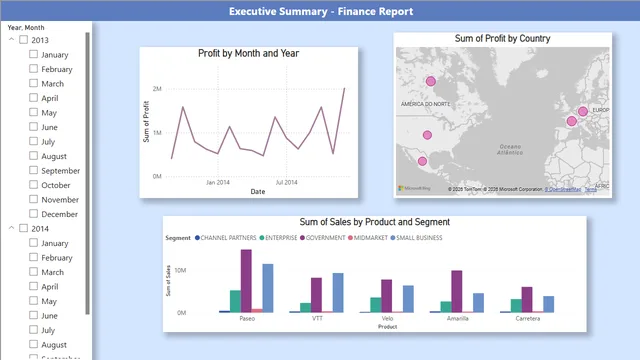640x360 pixels.
Task: Click 'Sum of Profit by Country' title
Action: tap(502, 38)
